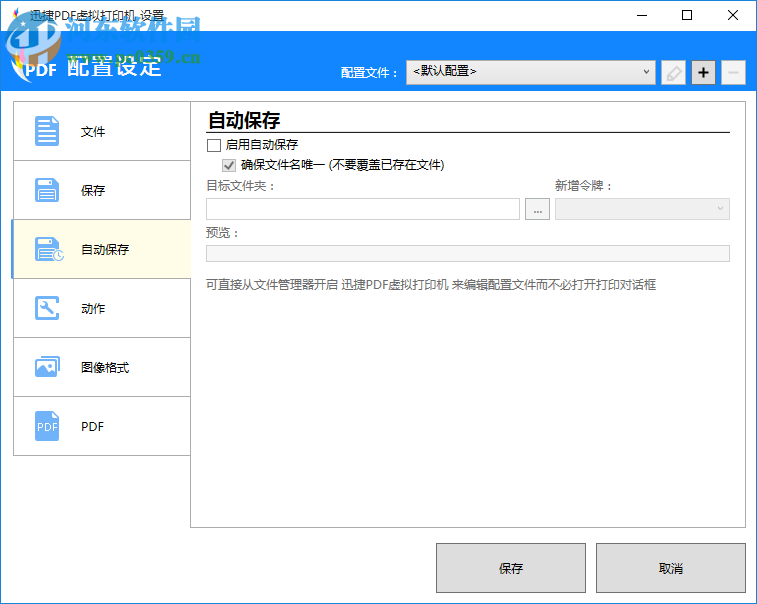This screenshot has width=757, height=604.
Task: Click the 动作 wrench icon
Action: coord(47,308)
